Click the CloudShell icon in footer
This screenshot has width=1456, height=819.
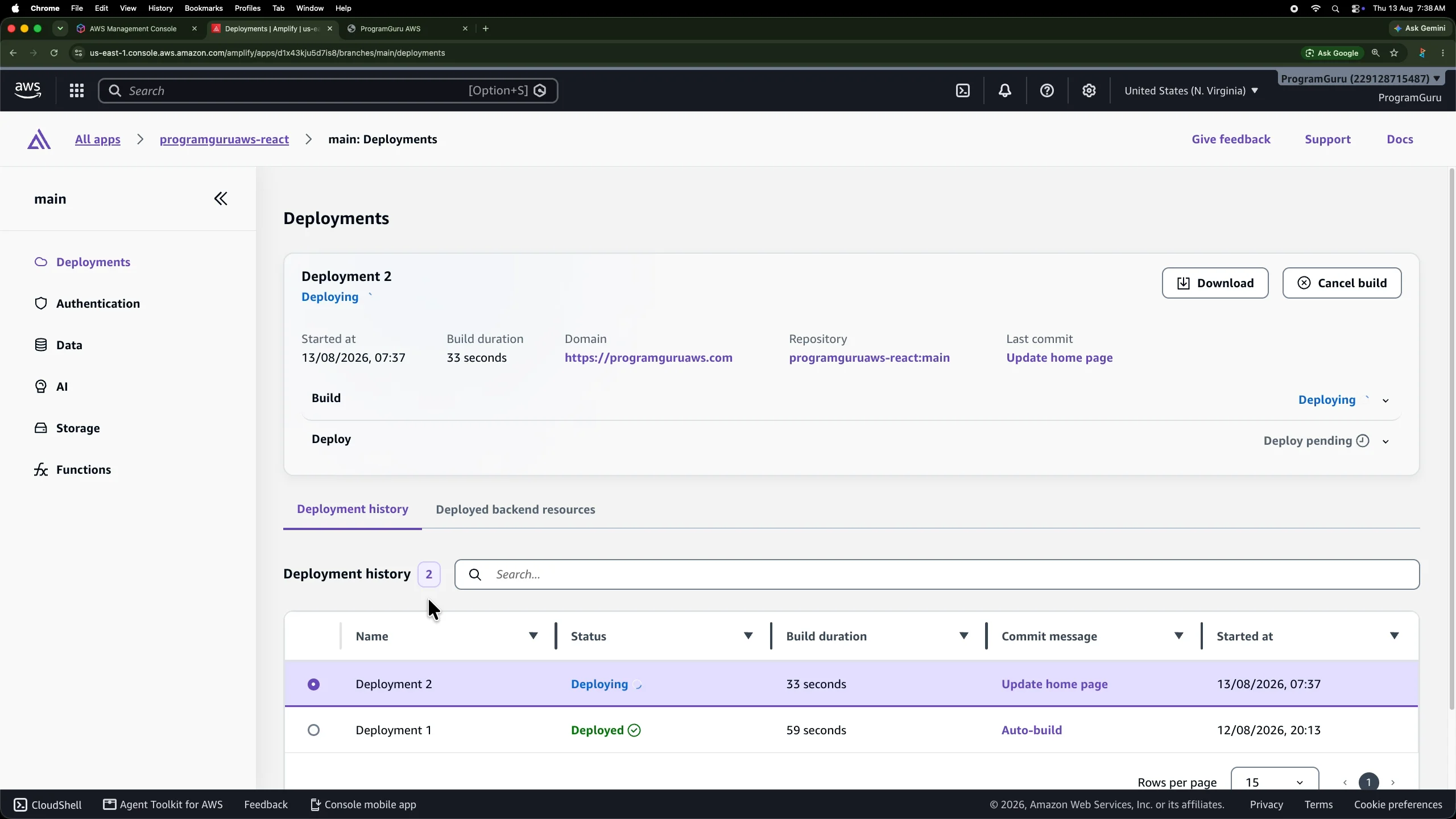20,804
